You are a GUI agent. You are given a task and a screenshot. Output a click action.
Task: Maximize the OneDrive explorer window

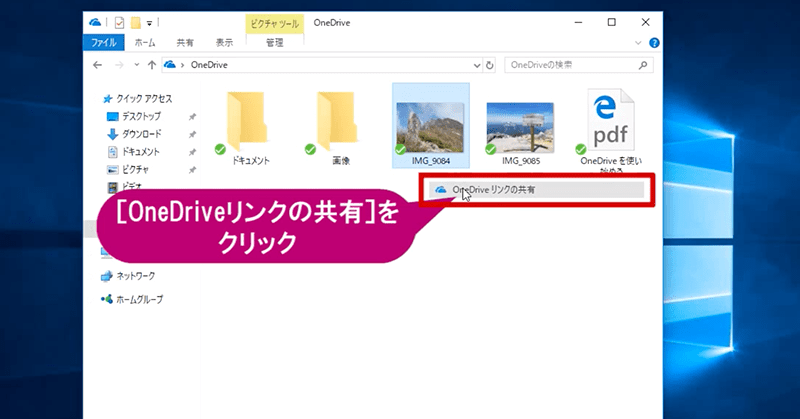point(611,22)
